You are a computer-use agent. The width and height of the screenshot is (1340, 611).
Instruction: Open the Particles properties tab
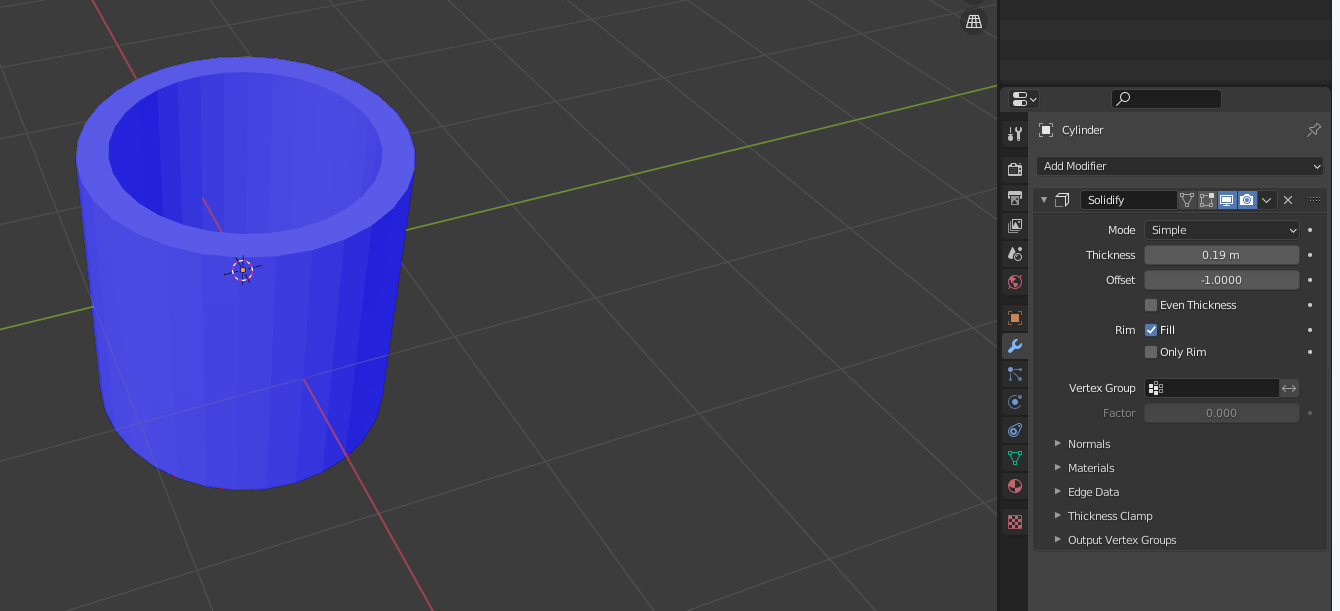1015,374
